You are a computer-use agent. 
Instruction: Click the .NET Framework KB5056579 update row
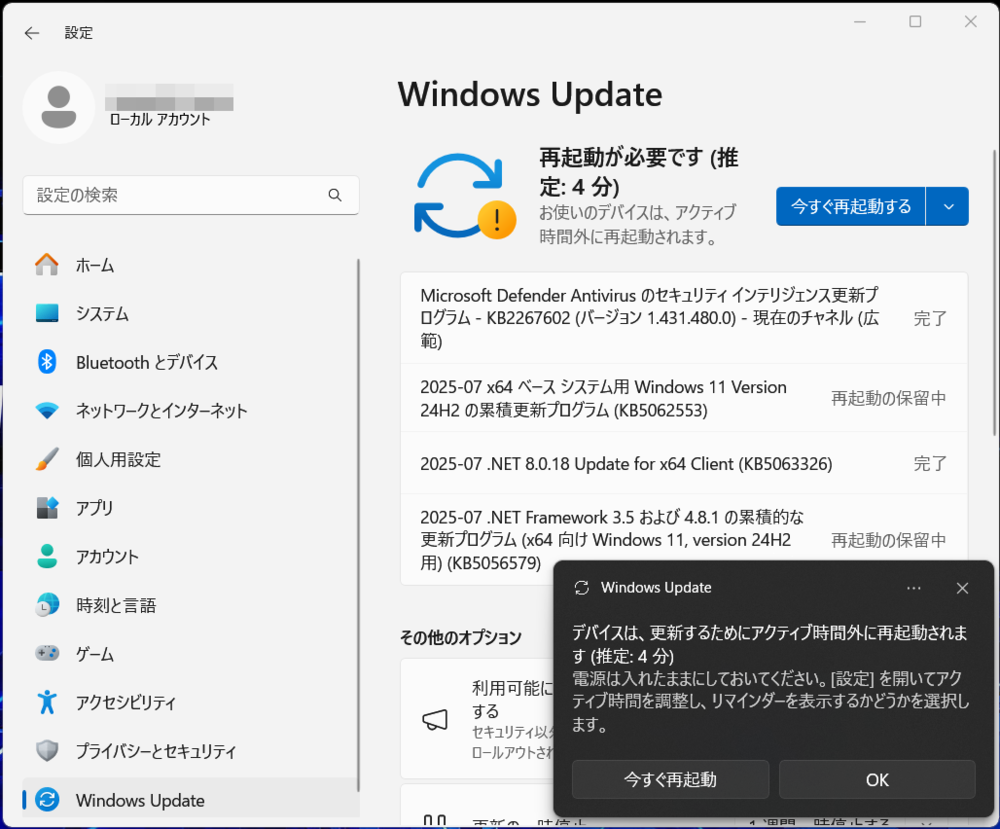point(684,539)
